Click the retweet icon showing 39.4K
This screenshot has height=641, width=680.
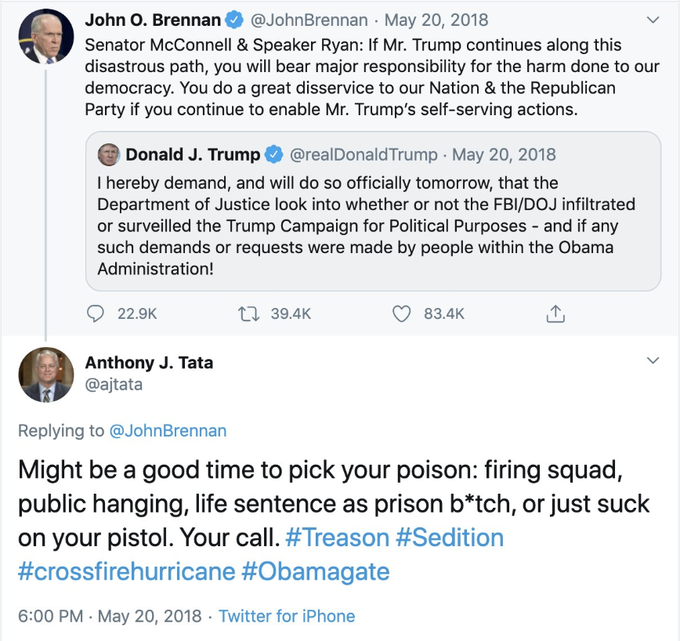click(253, 313)
